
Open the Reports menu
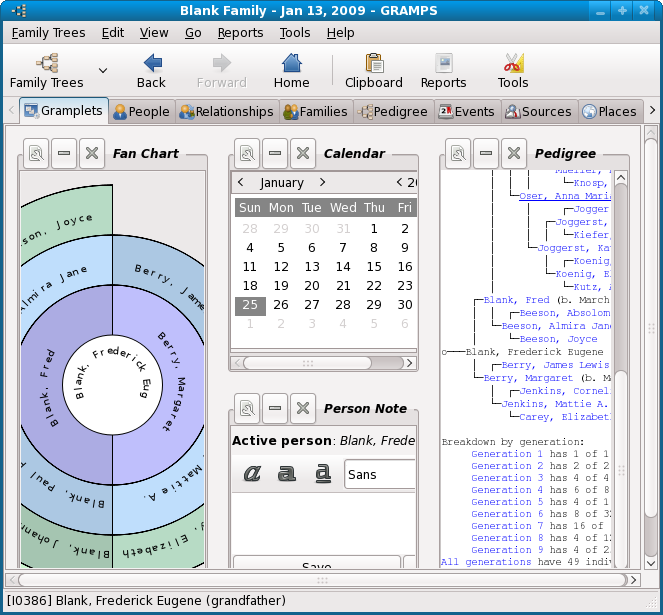240,33
